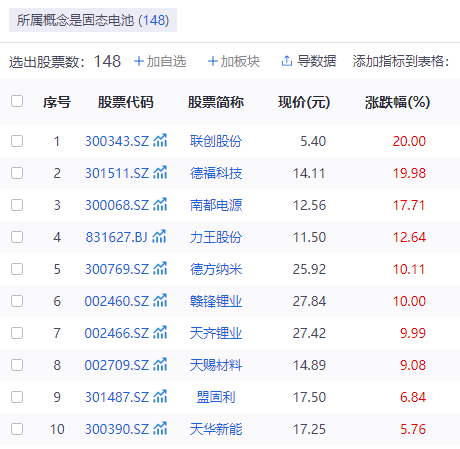This screenshot has width=460, height=449.
Task: Open chart icon beside 831627.BJ
Action: (x=159, y=236)
